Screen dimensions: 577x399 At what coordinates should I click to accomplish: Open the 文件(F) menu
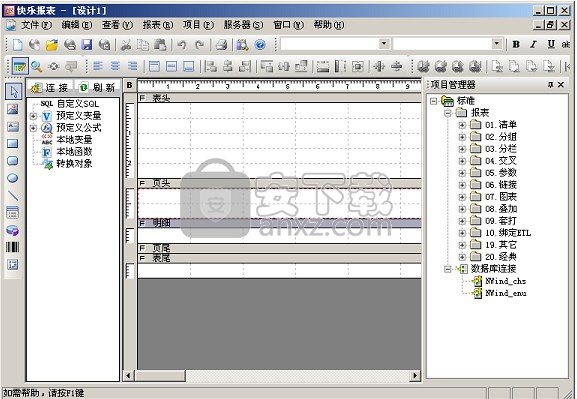tap(36, 25)
